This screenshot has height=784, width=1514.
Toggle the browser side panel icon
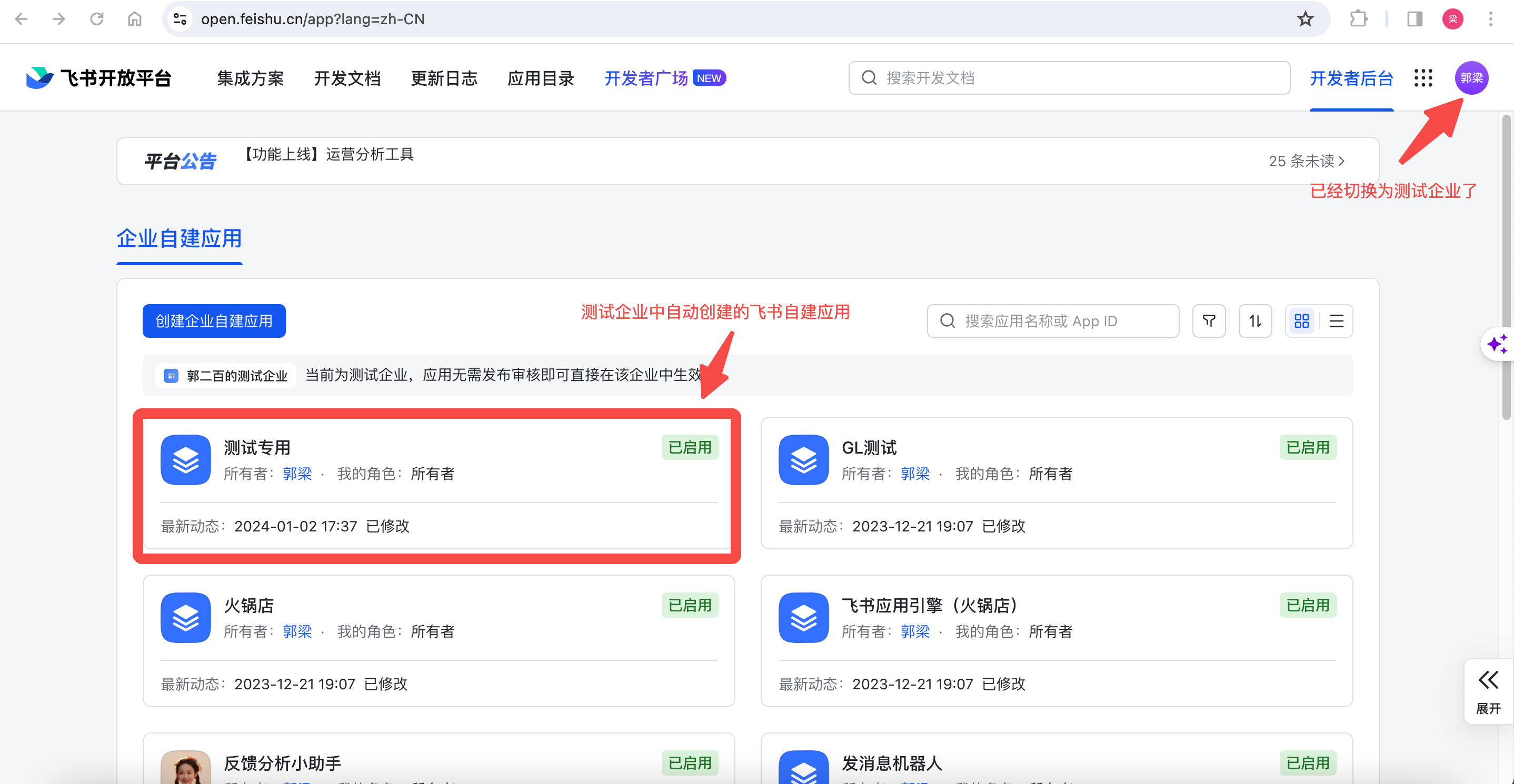1415,19
